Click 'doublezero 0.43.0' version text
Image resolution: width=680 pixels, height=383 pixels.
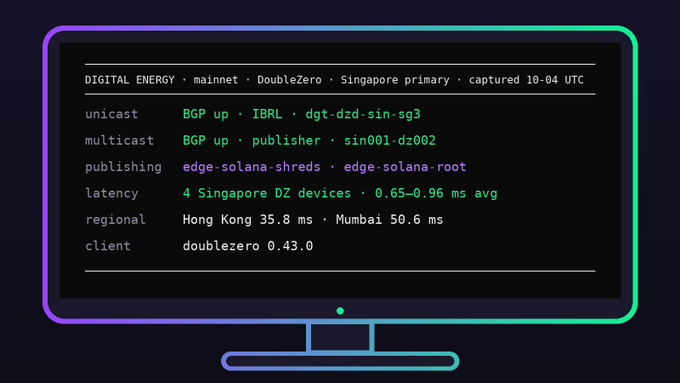point(248,246)
